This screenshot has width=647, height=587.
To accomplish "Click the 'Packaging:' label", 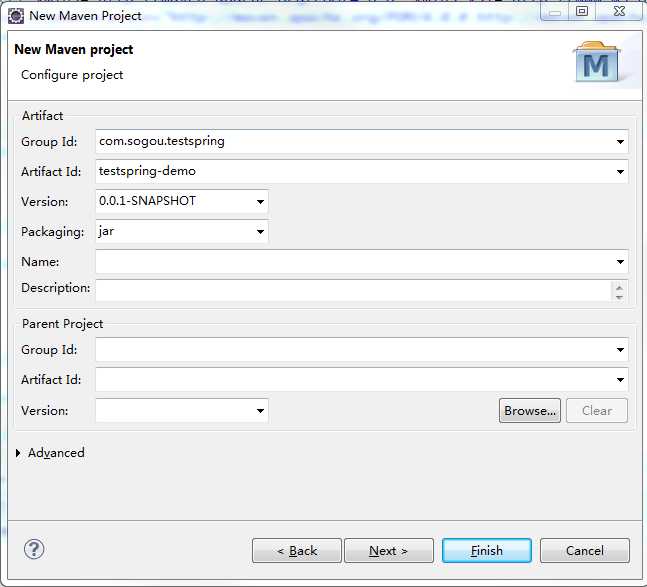I will click(x=52, y=232).
